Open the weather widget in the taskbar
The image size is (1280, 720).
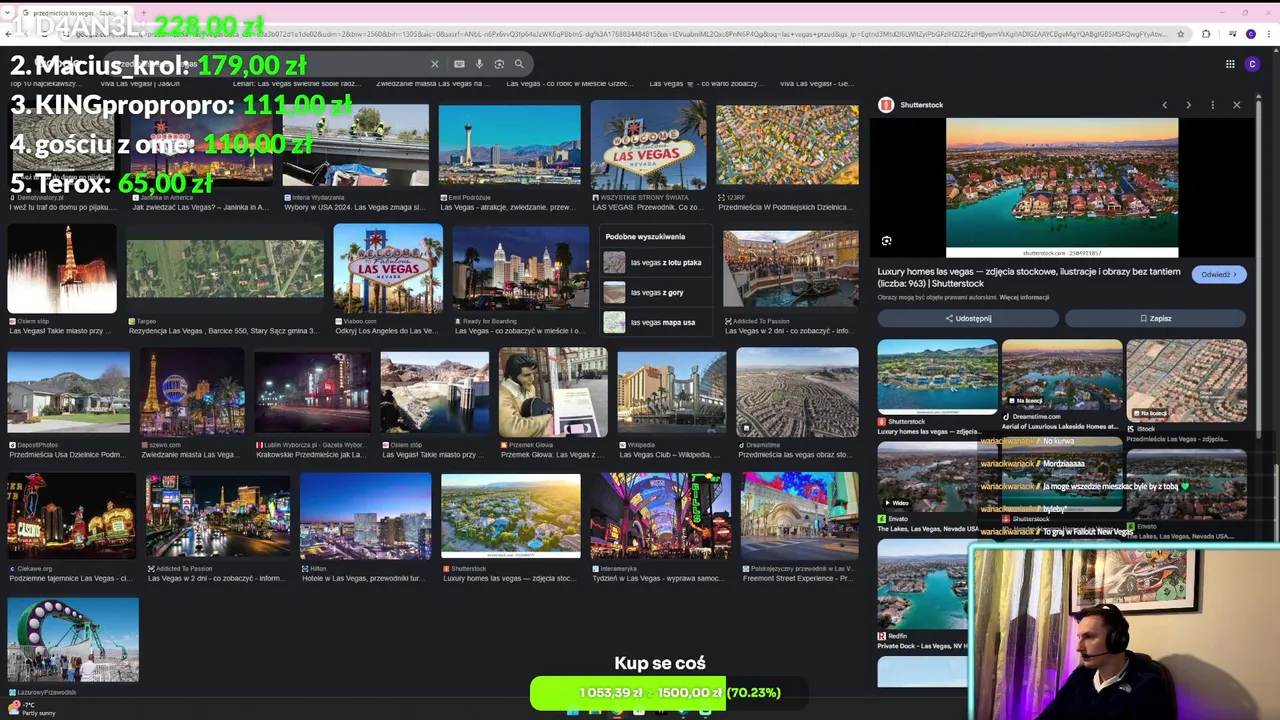click(x=32, y=709)
